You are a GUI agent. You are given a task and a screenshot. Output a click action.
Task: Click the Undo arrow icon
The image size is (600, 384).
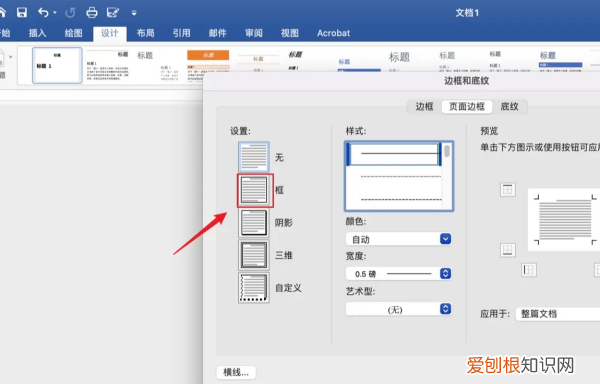point(43,13)
